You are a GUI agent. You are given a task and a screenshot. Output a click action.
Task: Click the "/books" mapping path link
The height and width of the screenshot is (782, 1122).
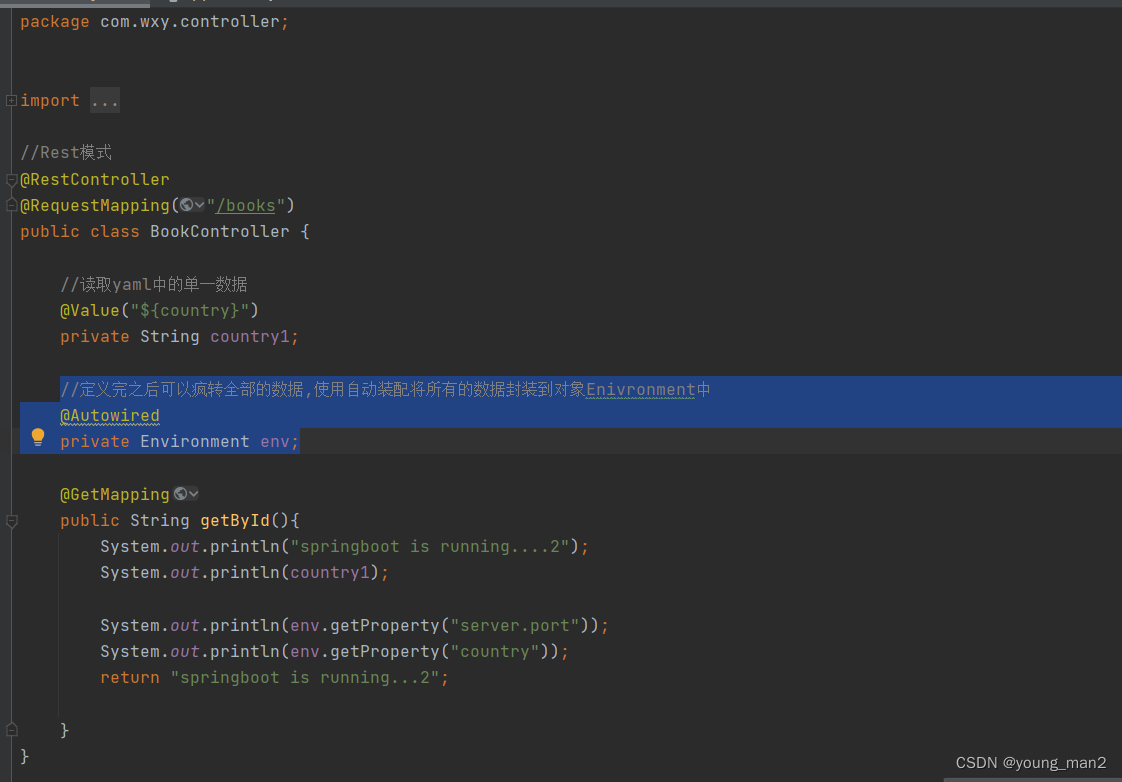coord(245,206)
